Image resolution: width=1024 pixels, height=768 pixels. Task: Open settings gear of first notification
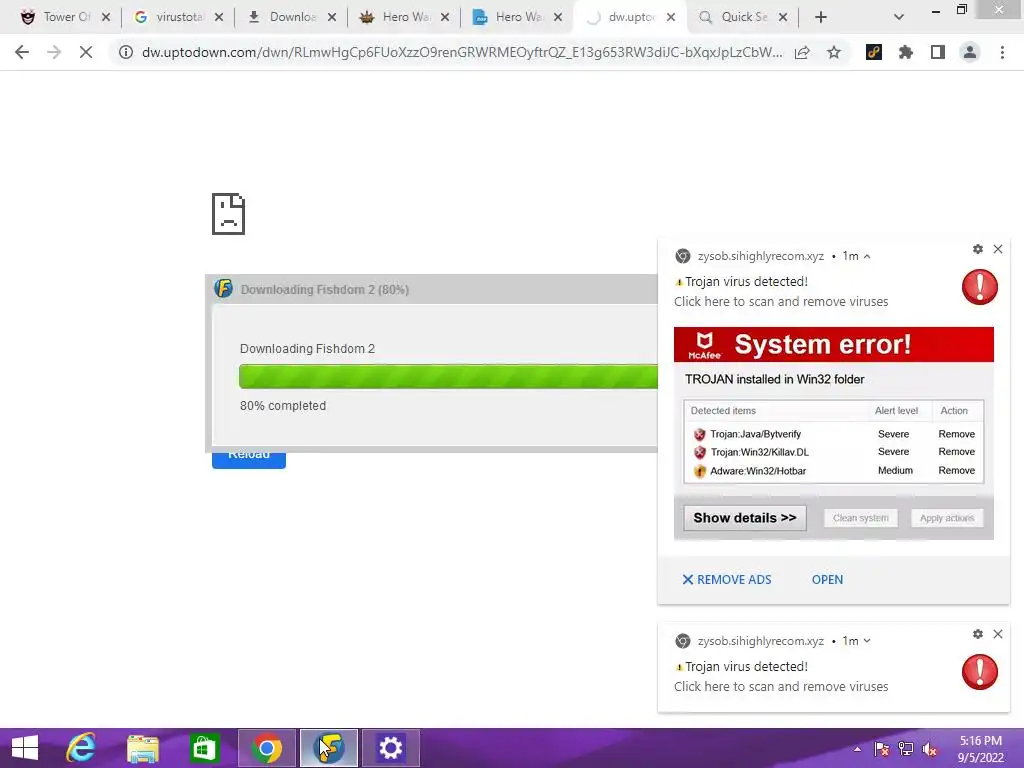(978, 249)
